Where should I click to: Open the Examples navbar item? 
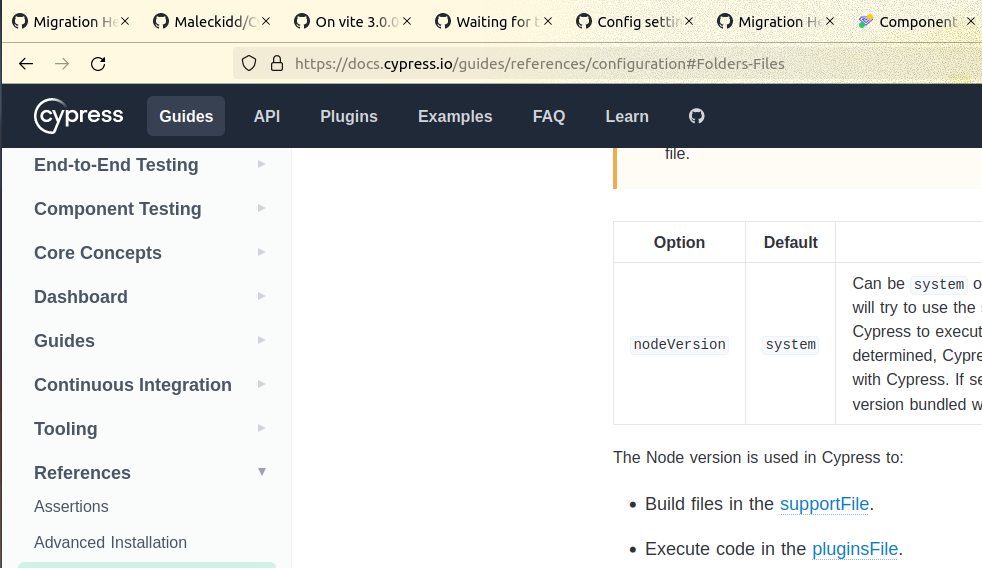click(x=455, y=116)
